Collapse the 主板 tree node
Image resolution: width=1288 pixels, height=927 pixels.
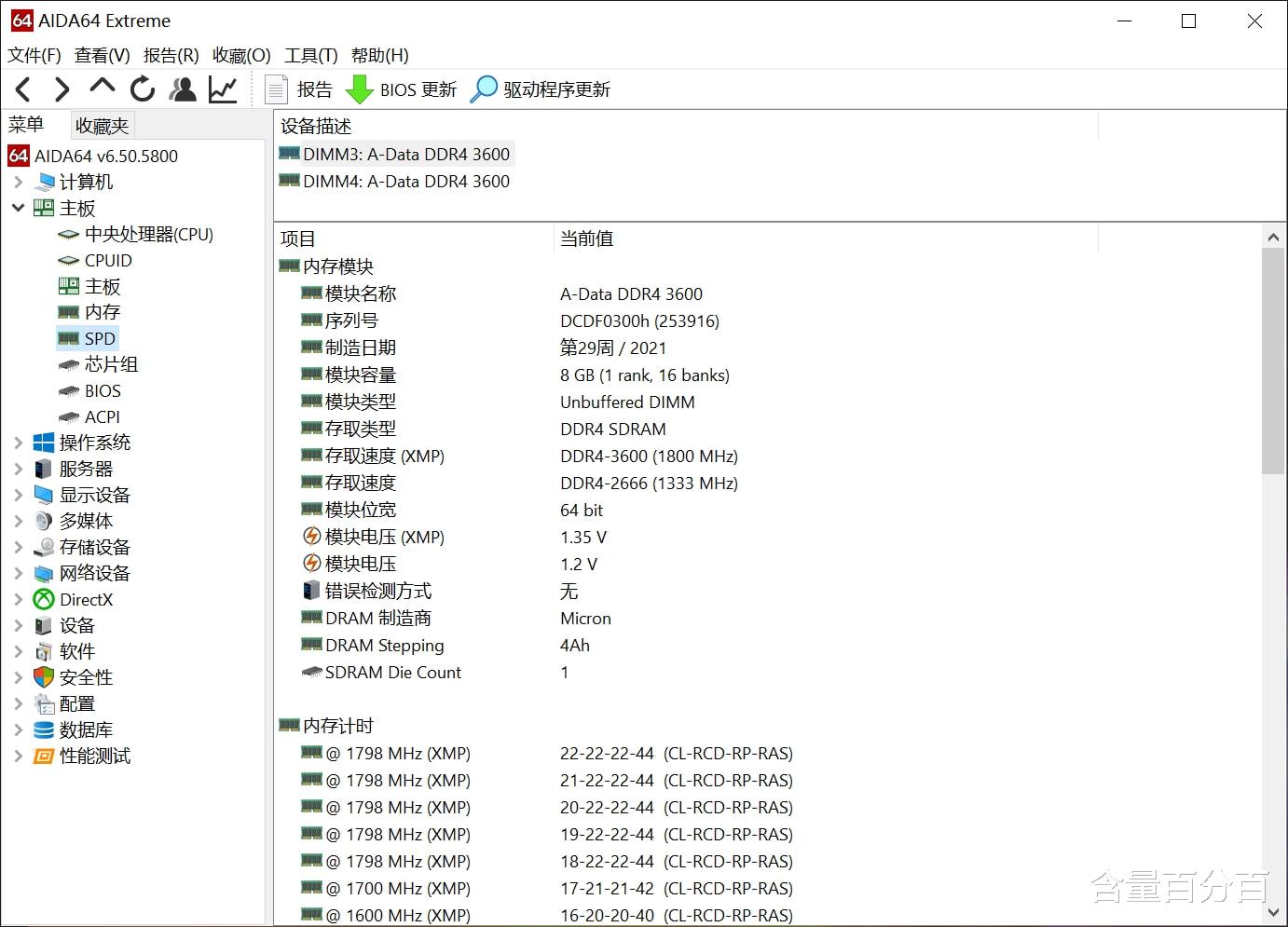pyautogui.click(x=18, y=208)
